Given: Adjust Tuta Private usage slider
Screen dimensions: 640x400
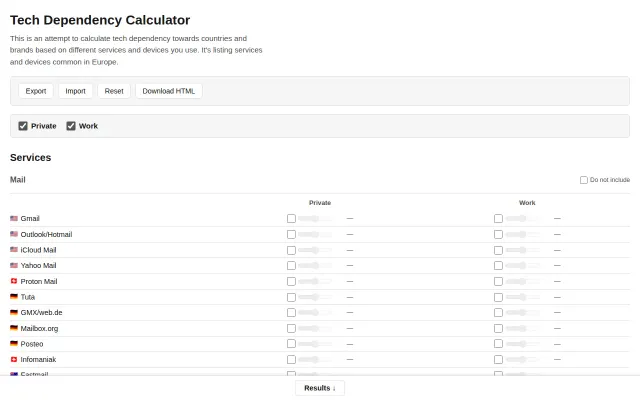Looking at the screenshot, I should 315,297.
